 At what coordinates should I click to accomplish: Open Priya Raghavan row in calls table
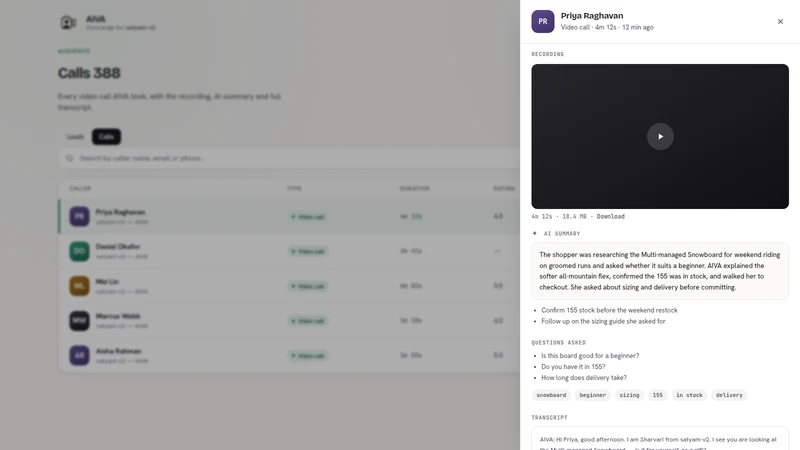click(289, 216)
